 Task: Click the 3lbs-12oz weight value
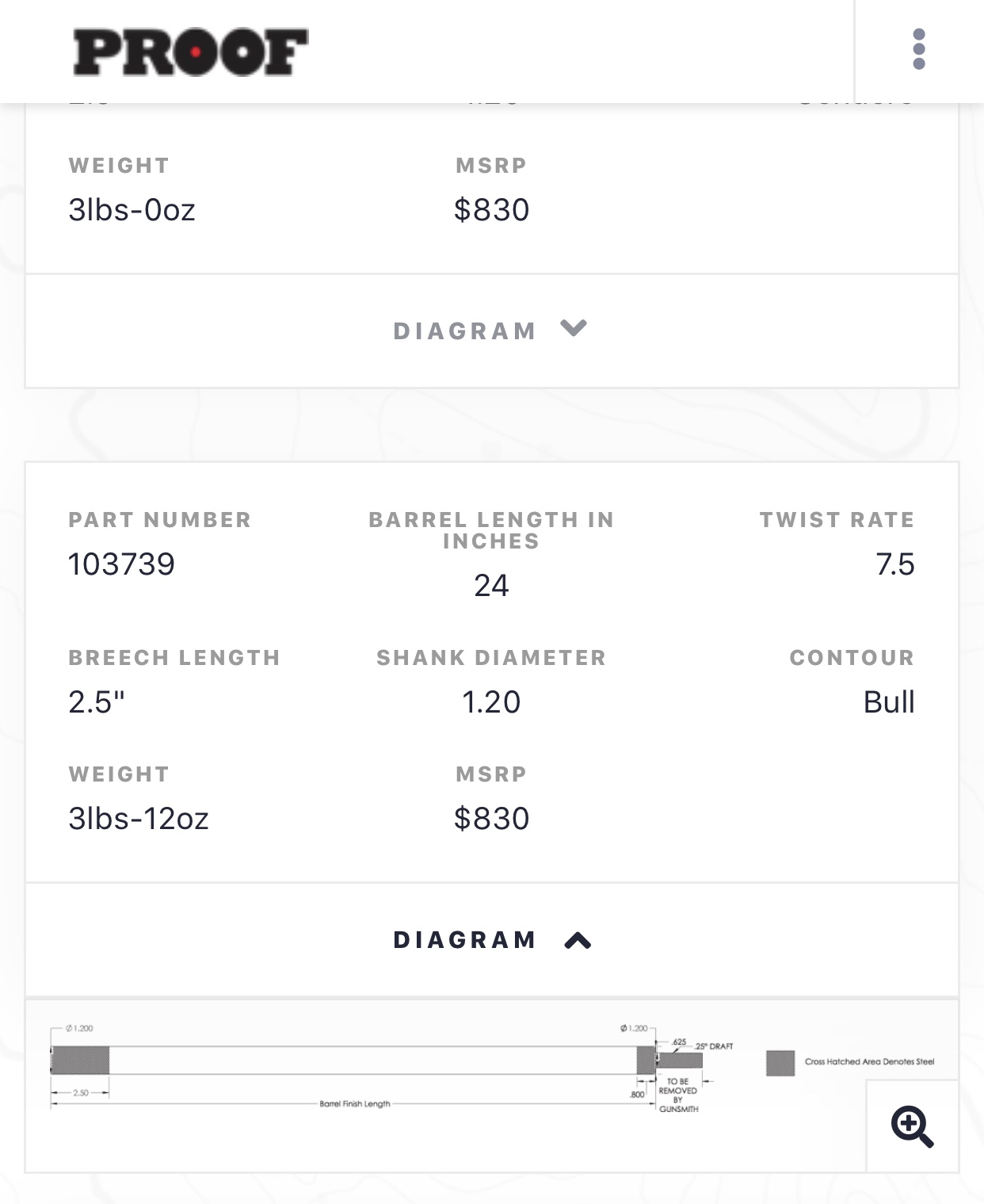(x=139, y=819)
